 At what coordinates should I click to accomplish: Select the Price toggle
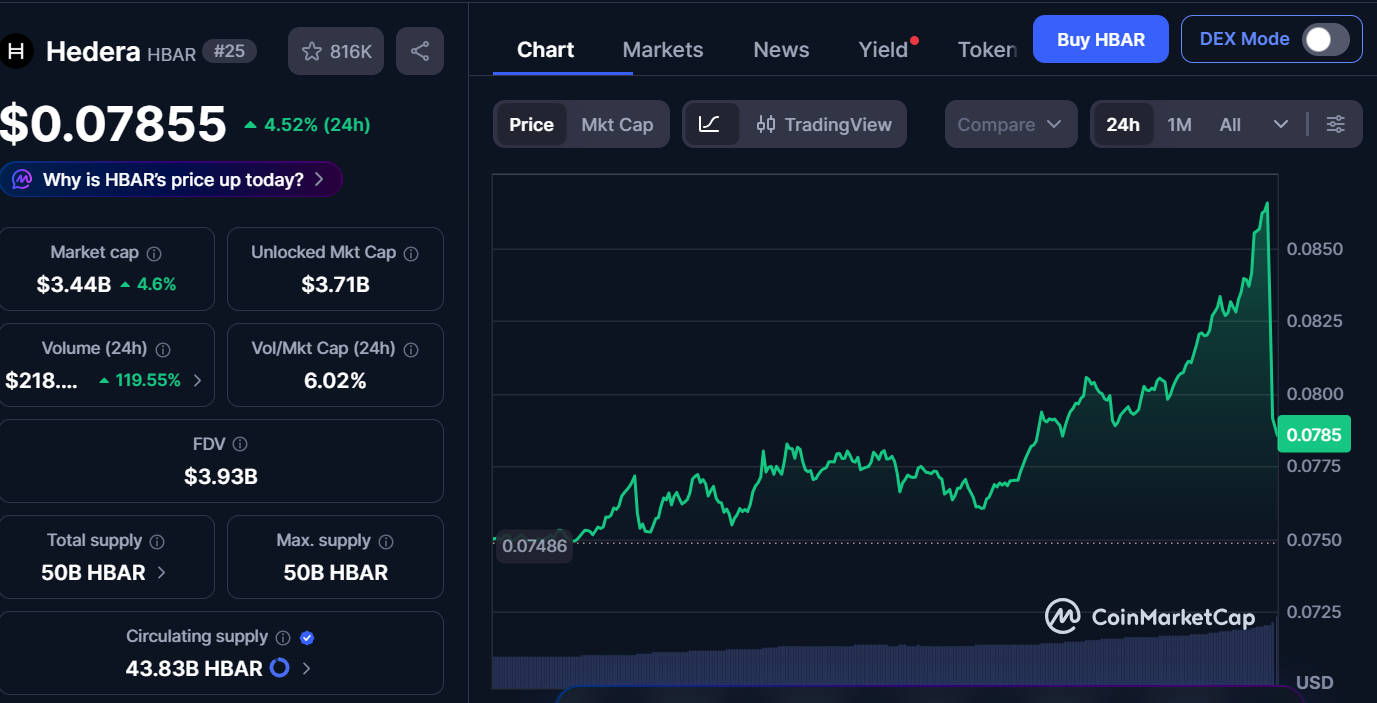pos(531,124)
